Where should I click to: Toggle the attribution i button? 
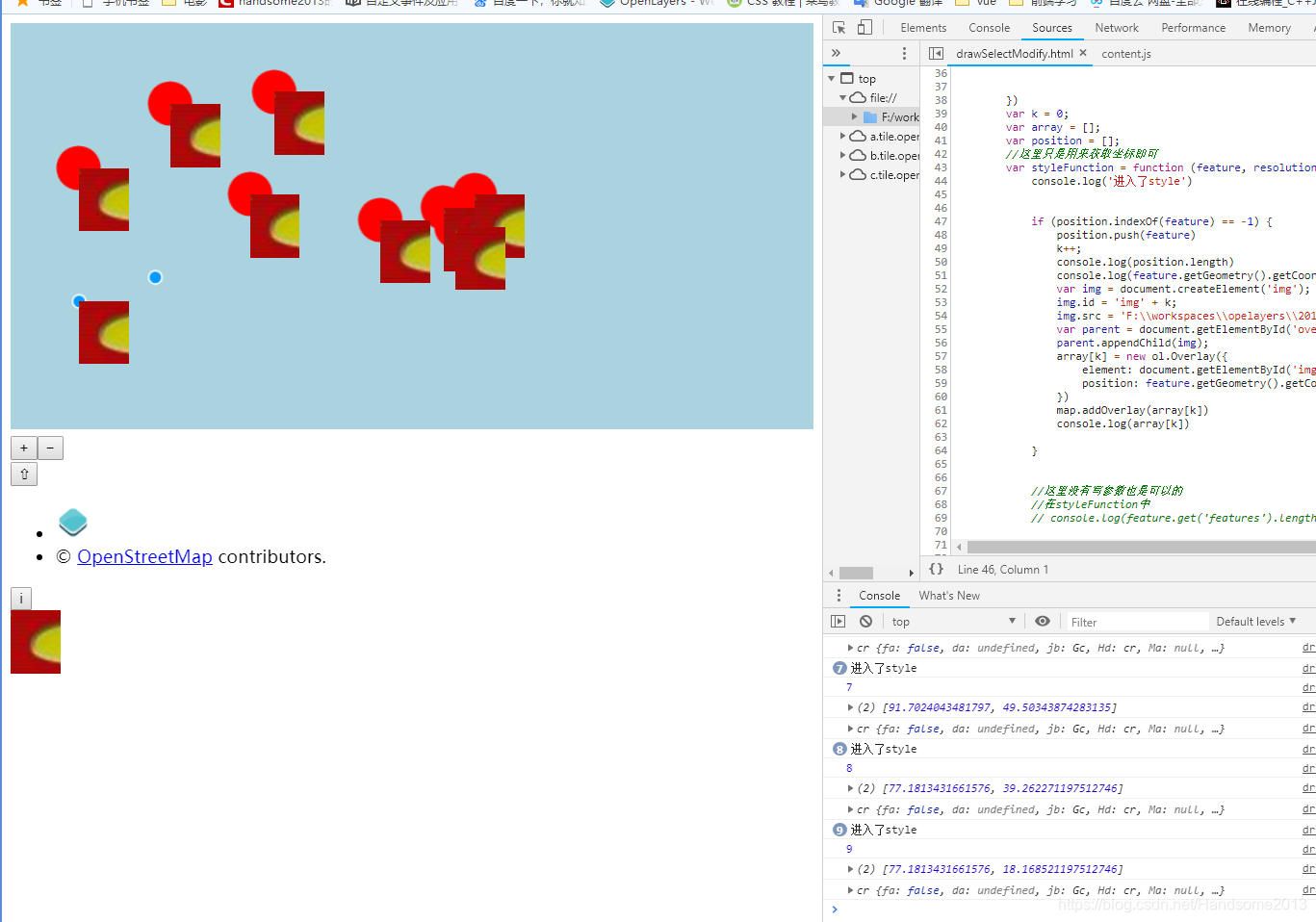pos(21,599)
